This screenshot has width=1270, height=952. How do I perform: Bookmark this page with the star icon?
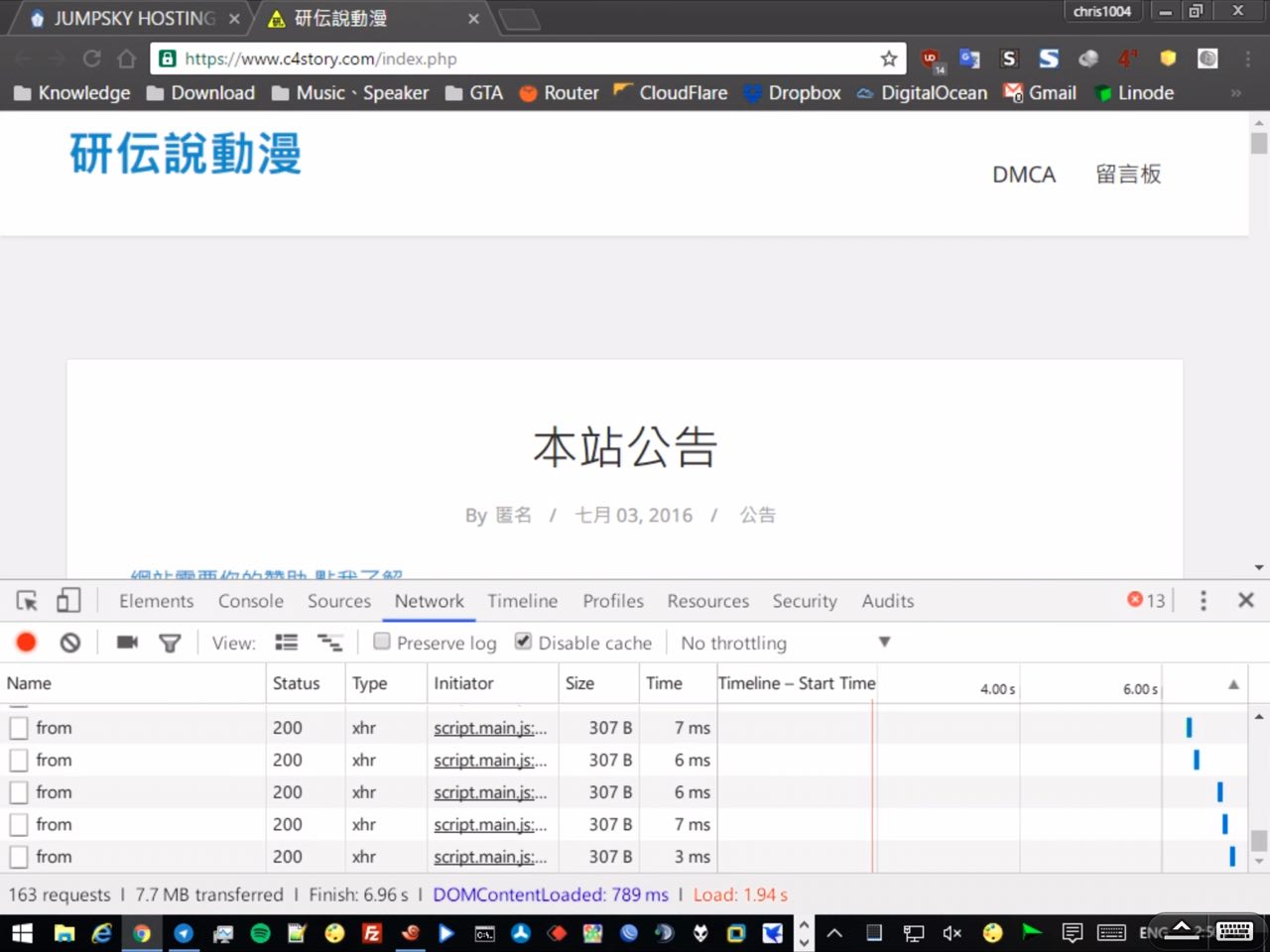(x=889, y=59)
